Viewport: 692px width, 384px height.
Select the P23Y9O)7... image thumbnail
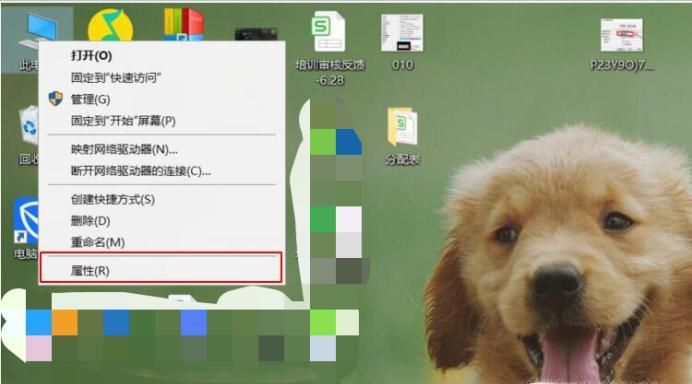coord(621,35)
